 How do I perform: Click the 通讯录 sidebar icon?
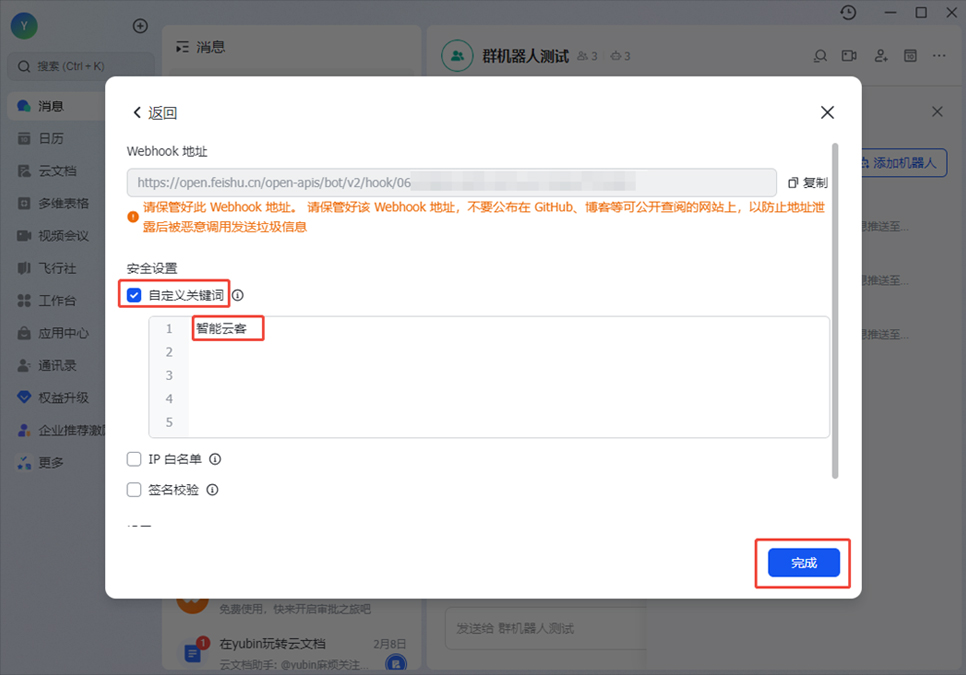tap(24, 365)
